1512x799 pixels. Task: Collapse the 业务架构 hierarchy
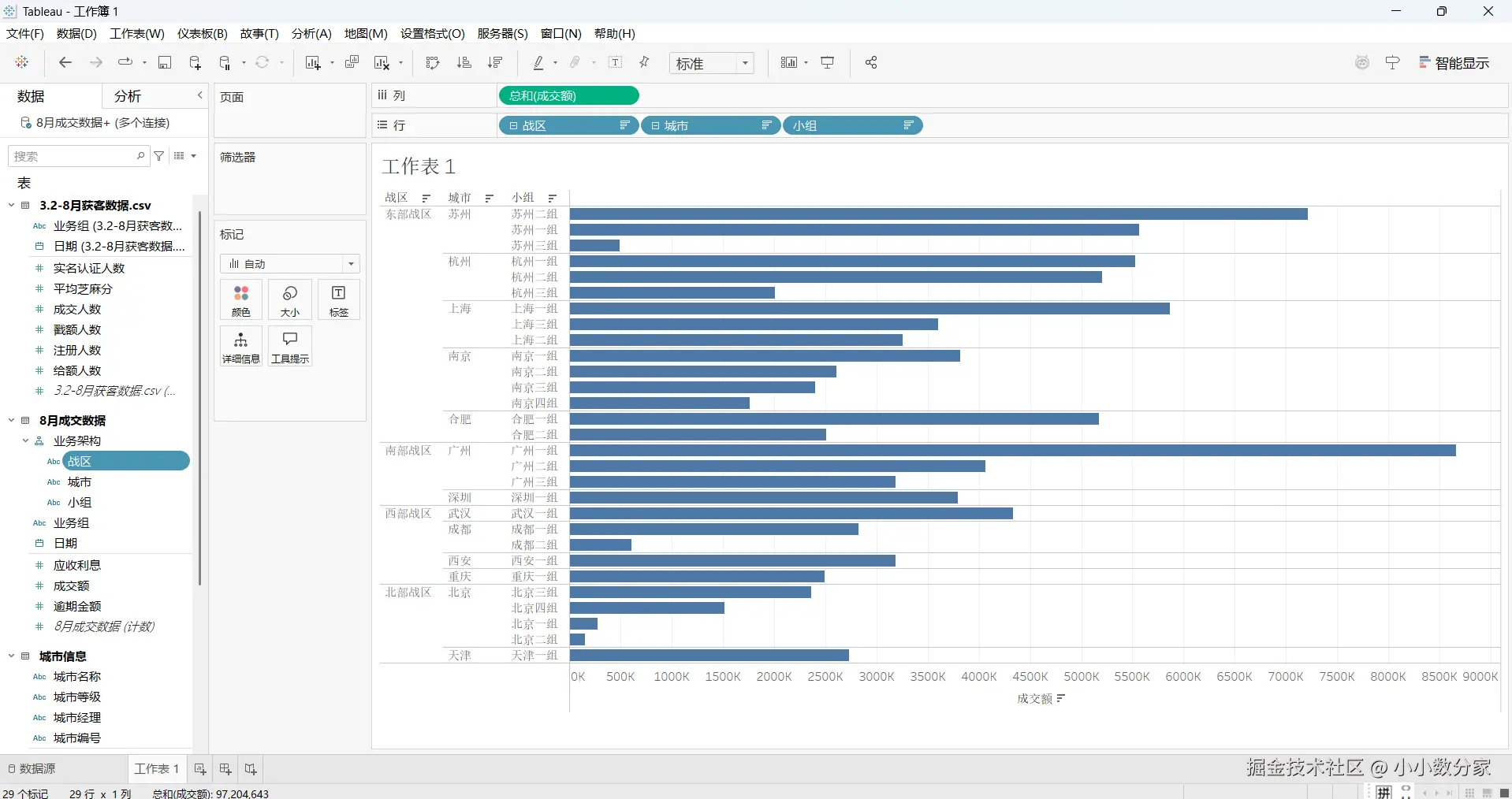25,441
